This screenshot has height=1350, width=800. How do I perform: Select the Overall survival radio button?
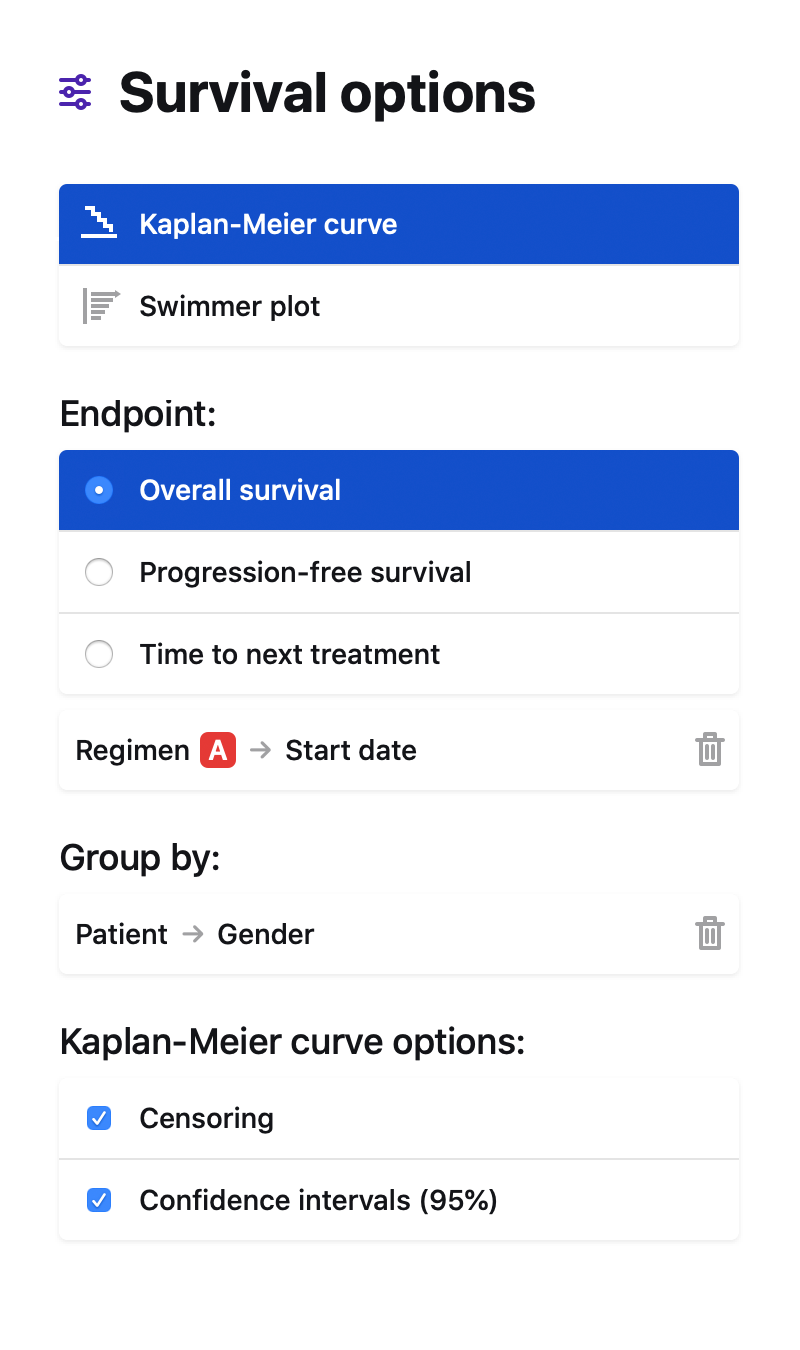point(99,490)
